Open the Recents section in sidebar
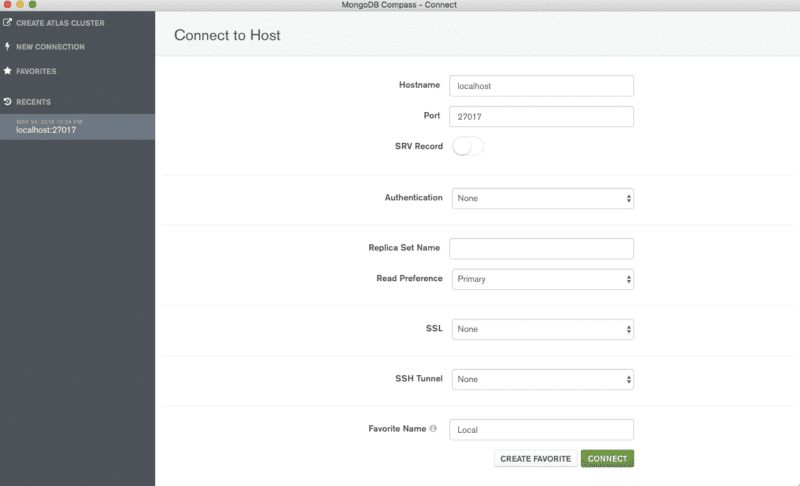 (x=33, y=102)
